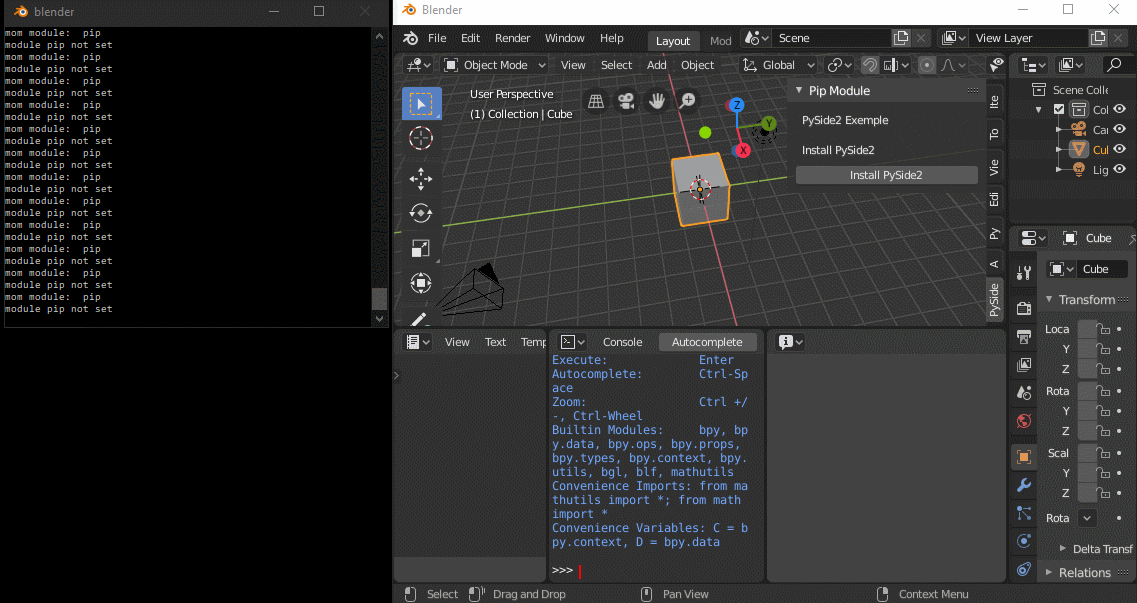The width and height of the screenshot is (1137, 603).
Task: Open the Physics properties tab
Action: coord(1024,541)
